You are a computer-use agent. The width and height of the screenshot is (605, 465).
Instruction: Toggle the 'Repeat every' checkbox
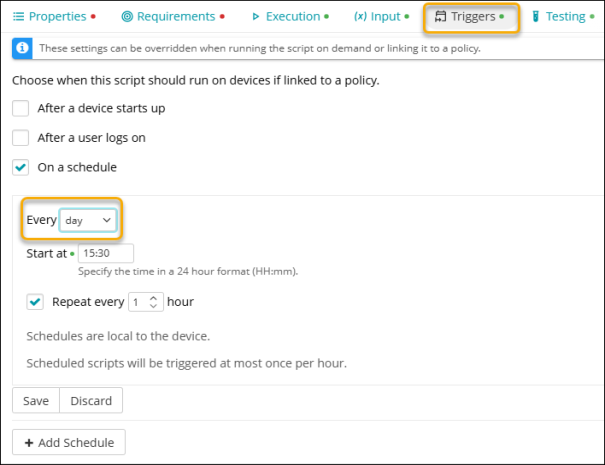tap(36, 301)
